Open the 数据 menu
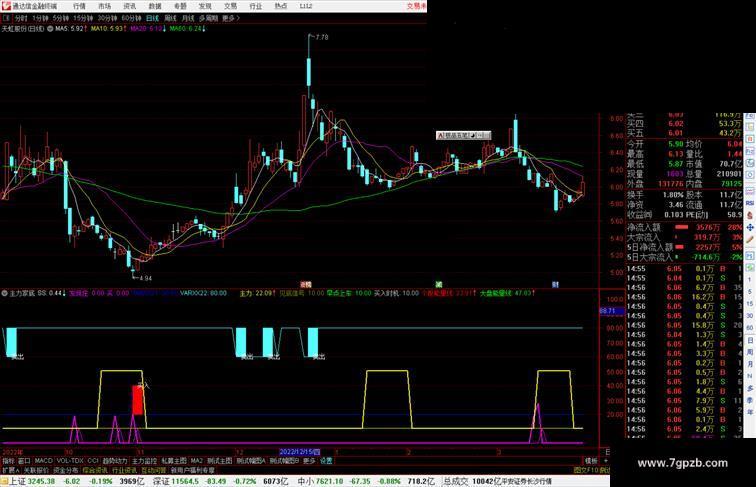The image size is (756, 487). pyautogui.click(x=155, y=6)
